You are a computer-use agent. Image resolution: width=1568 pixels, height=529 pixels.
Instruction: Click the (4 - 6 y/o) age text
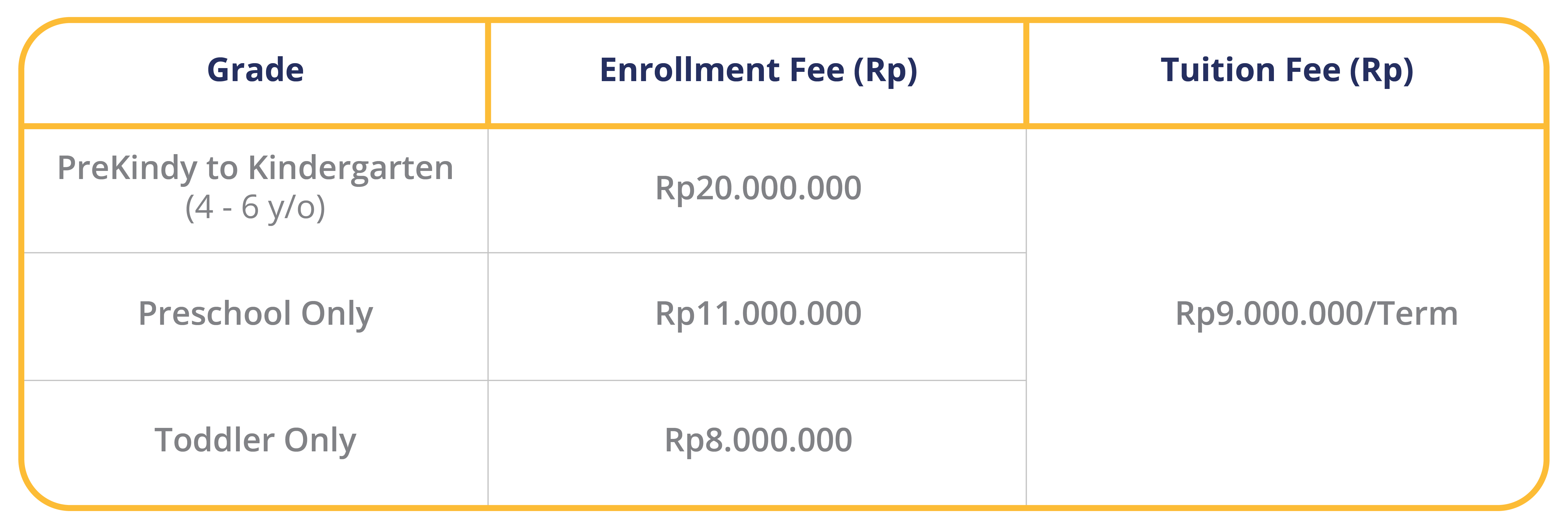click(x=255, y=207)
